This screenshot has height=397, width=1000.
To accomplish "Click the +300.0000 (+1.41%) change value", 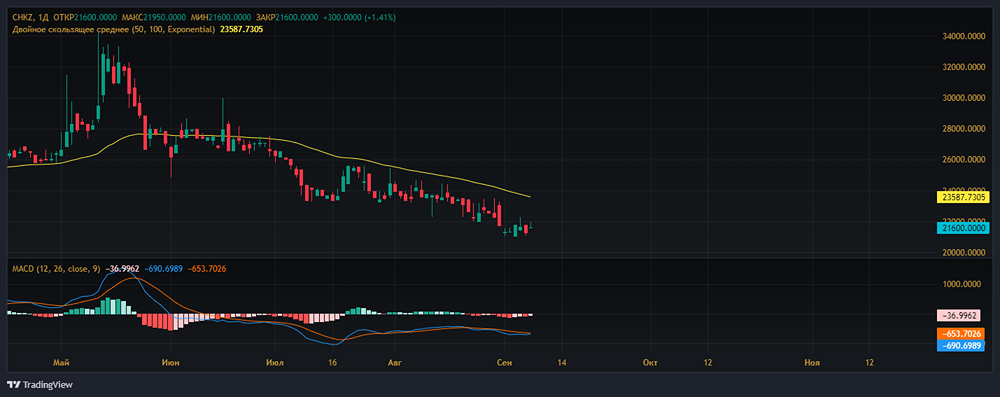I will (x=359, y=17).
